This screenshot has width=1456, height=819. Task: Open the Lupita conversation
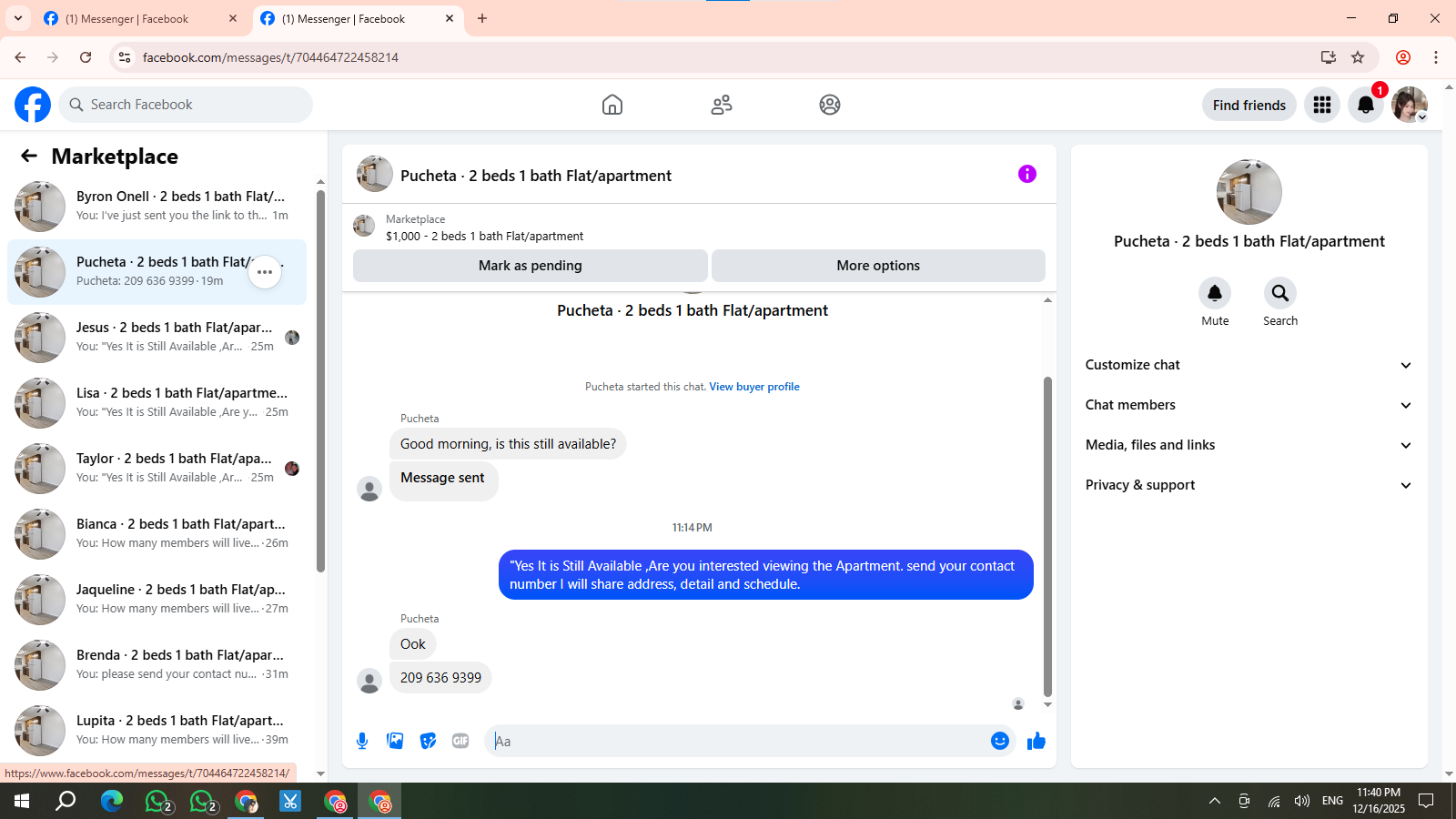click(x=157, y=731)
